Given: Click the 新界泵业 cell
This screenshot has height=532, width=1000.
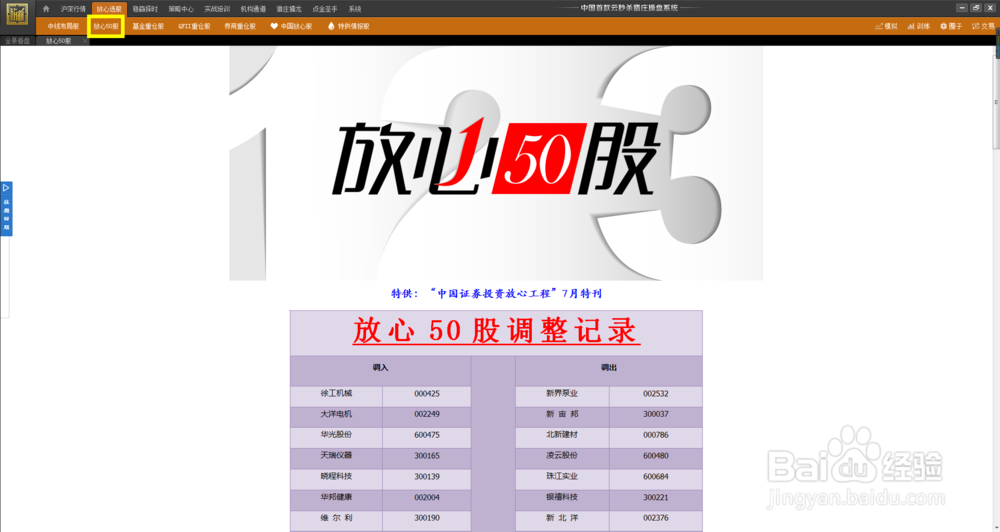Looking at the screenshot, I should pyautogui.click(x=562, y=394).
